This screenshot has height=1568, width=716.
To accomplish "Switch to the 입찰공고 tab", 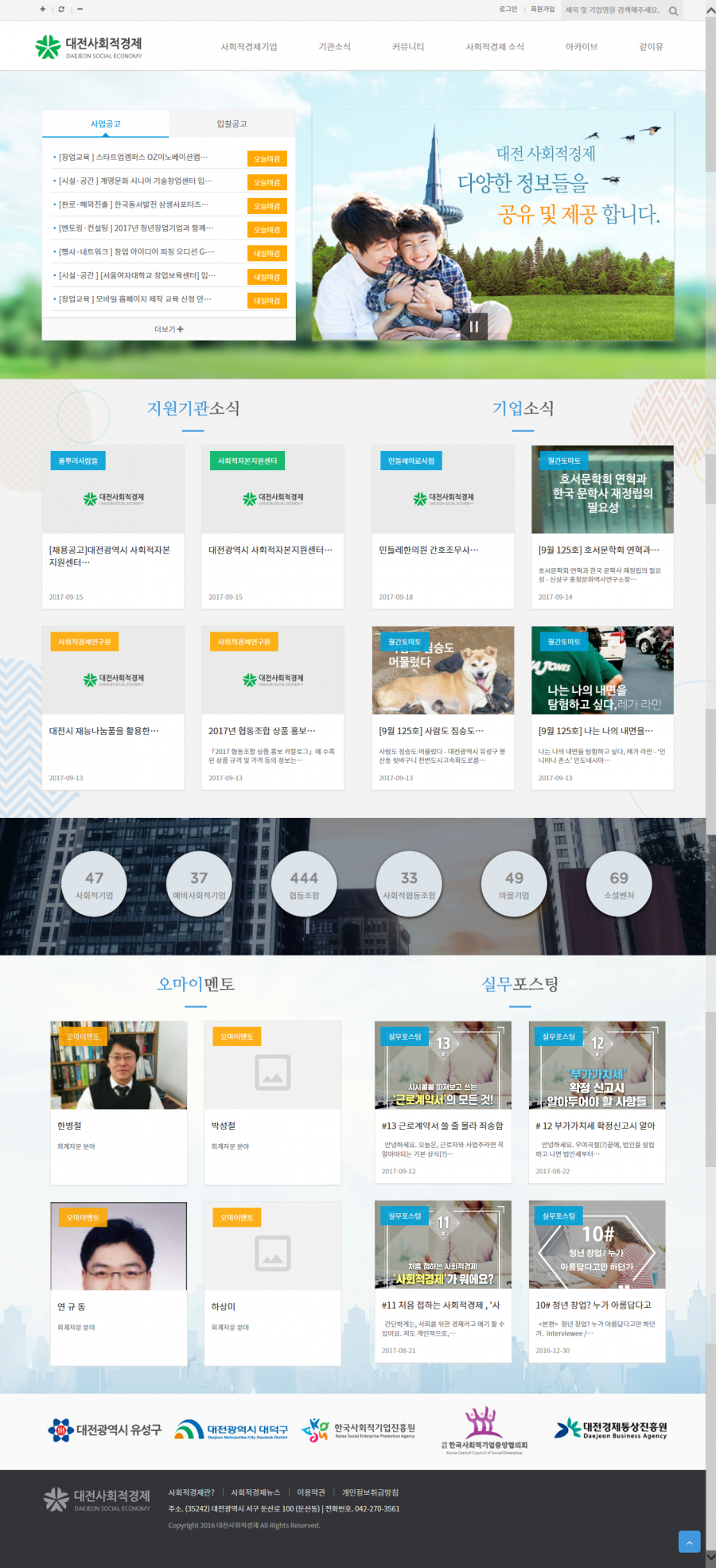I will point(232,124).
